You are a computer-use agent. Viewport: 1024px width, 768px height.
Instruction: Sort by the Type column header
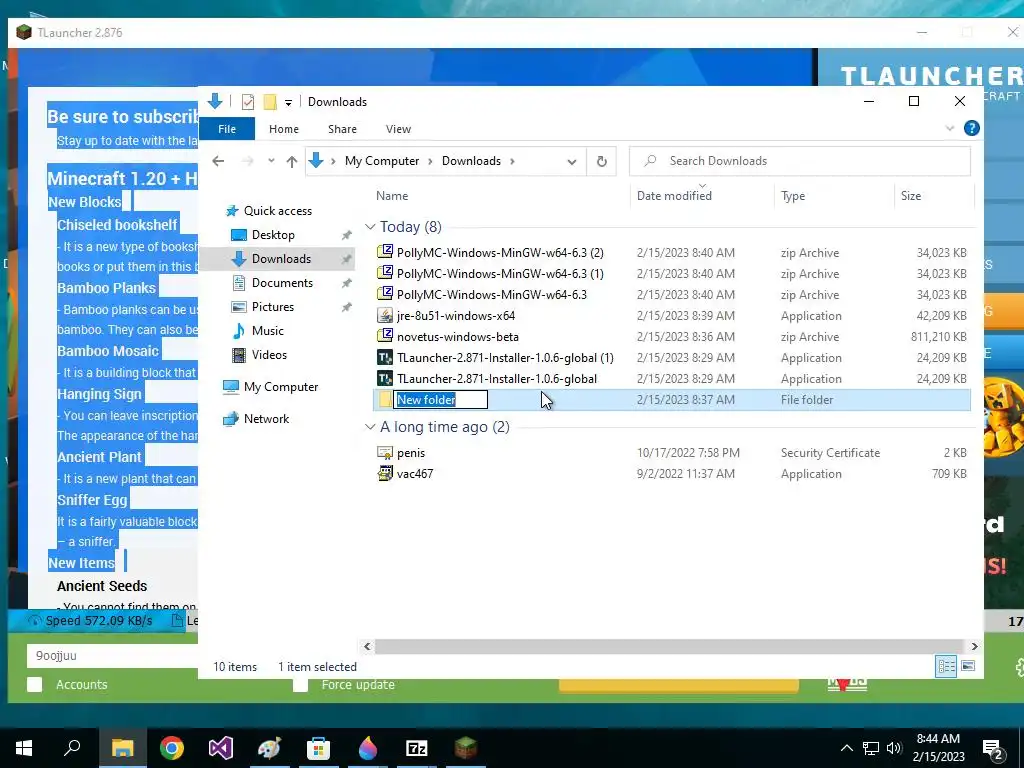pos(793,196)
